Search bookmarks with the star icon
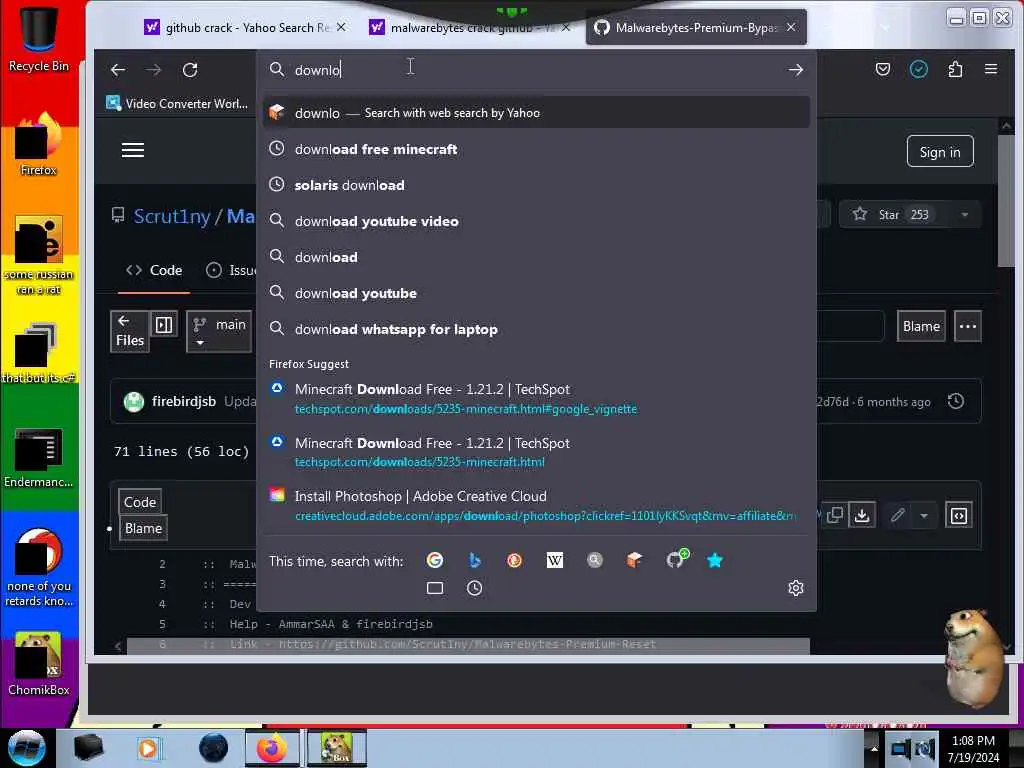Screen dimensions: 1024x768 coord(714,560)
